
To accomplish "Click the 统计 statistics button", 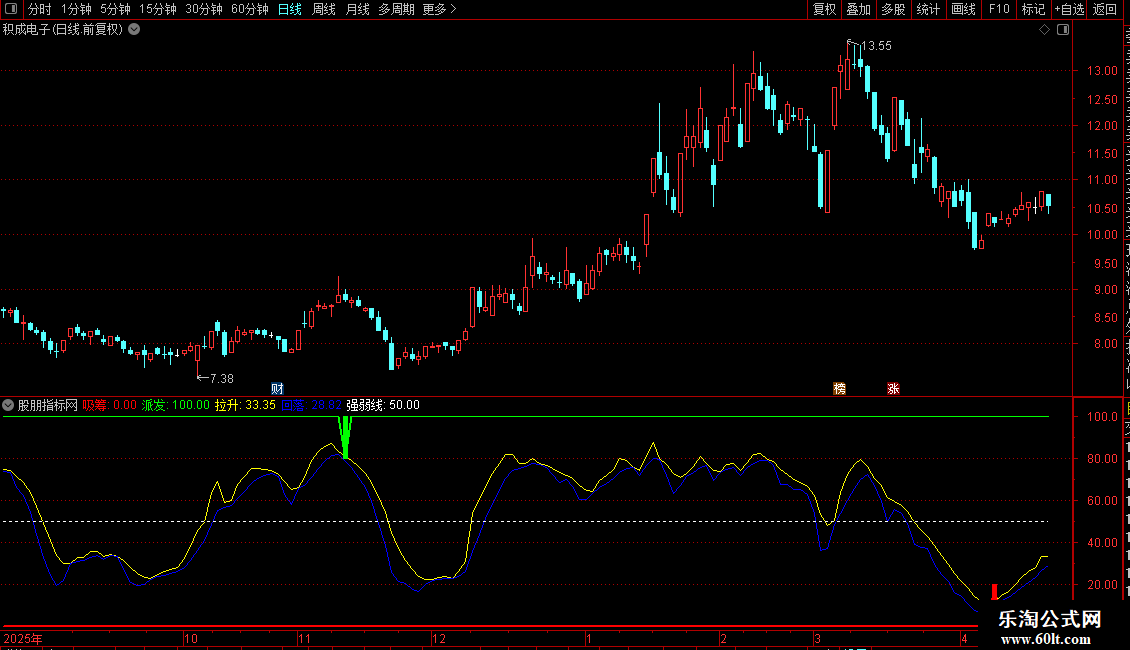I will (x=927, y=9).
